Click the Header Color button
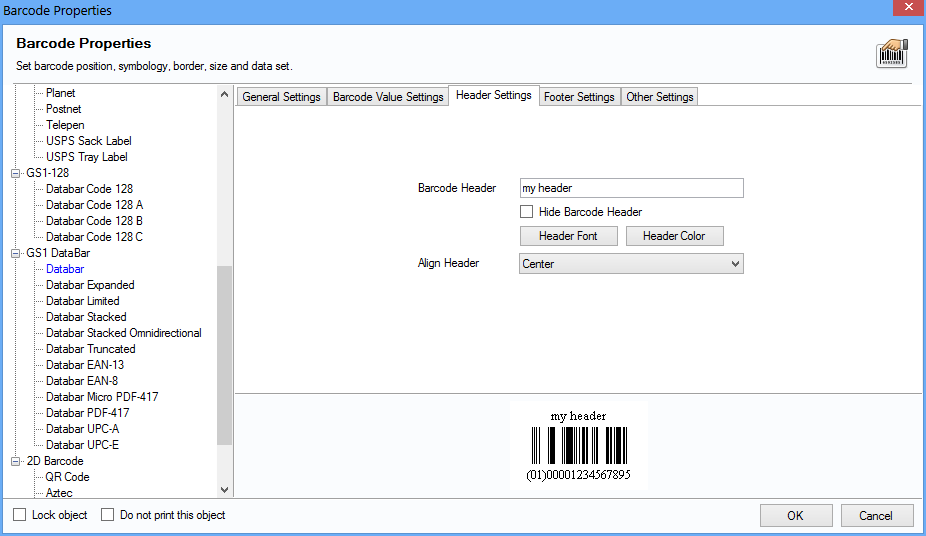The width and height of the screenshot is (926, 536). point(674,236)
